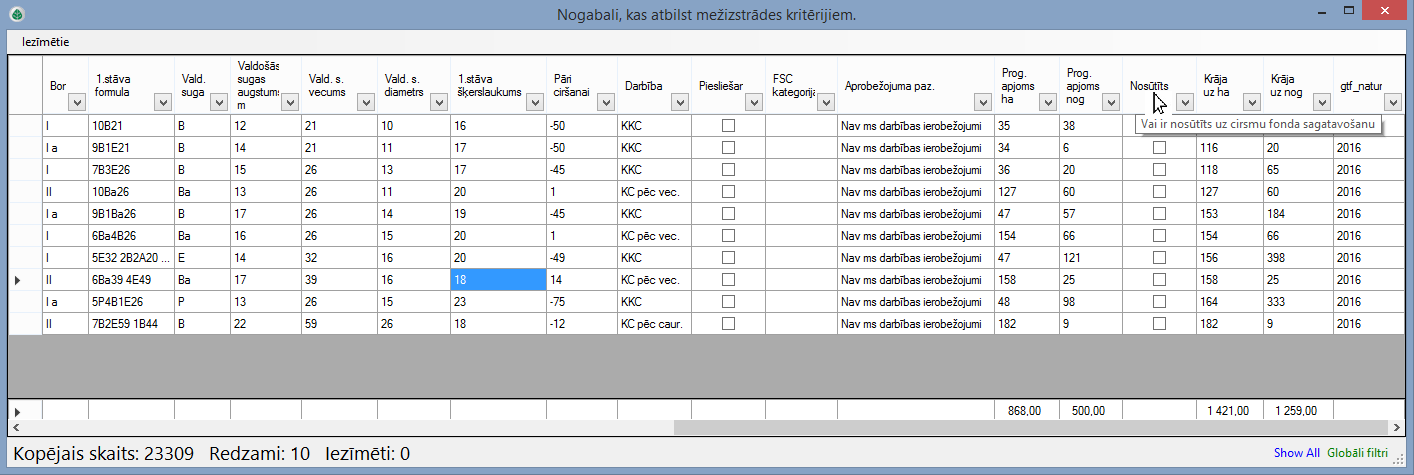The width and height of the screenshot is (1414, 475).
Task: Open the Prog. apjoms ha filter dropdown
Action: tap(1048, 102)
